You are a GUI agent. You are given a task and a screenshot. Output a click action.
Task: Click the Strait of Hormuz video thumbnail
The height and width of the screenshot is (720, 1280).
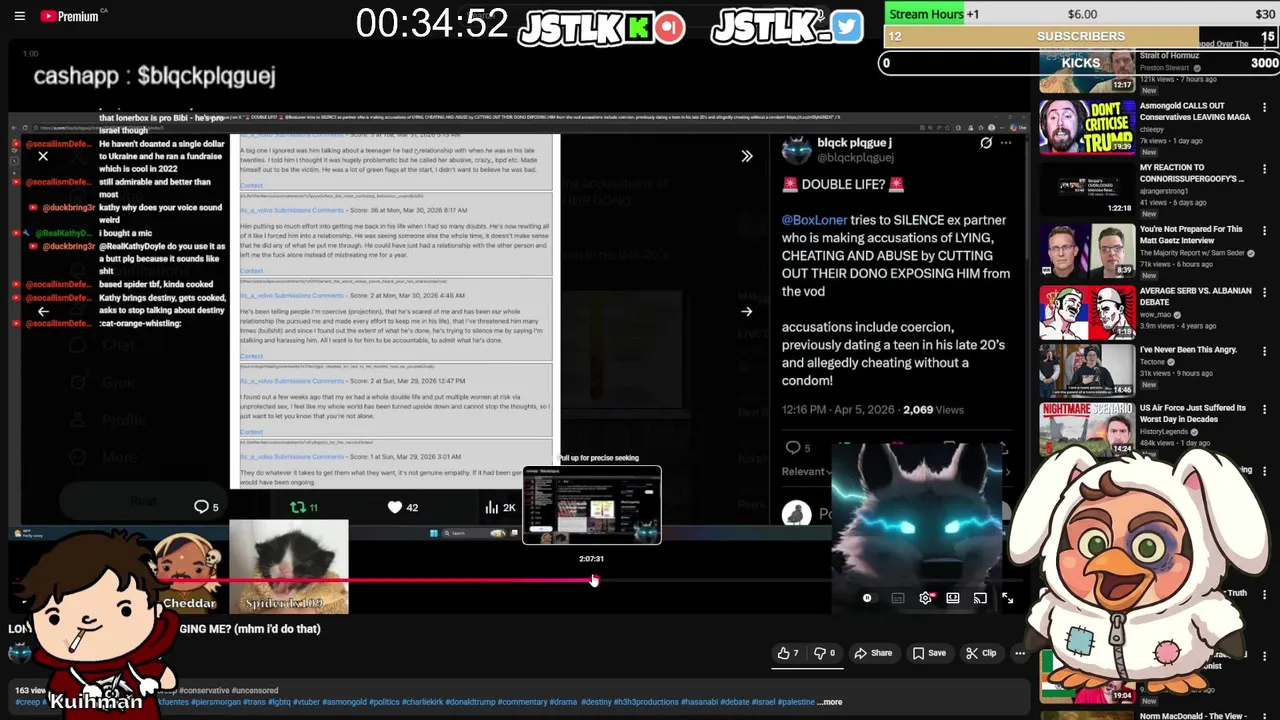[1086, 69]
